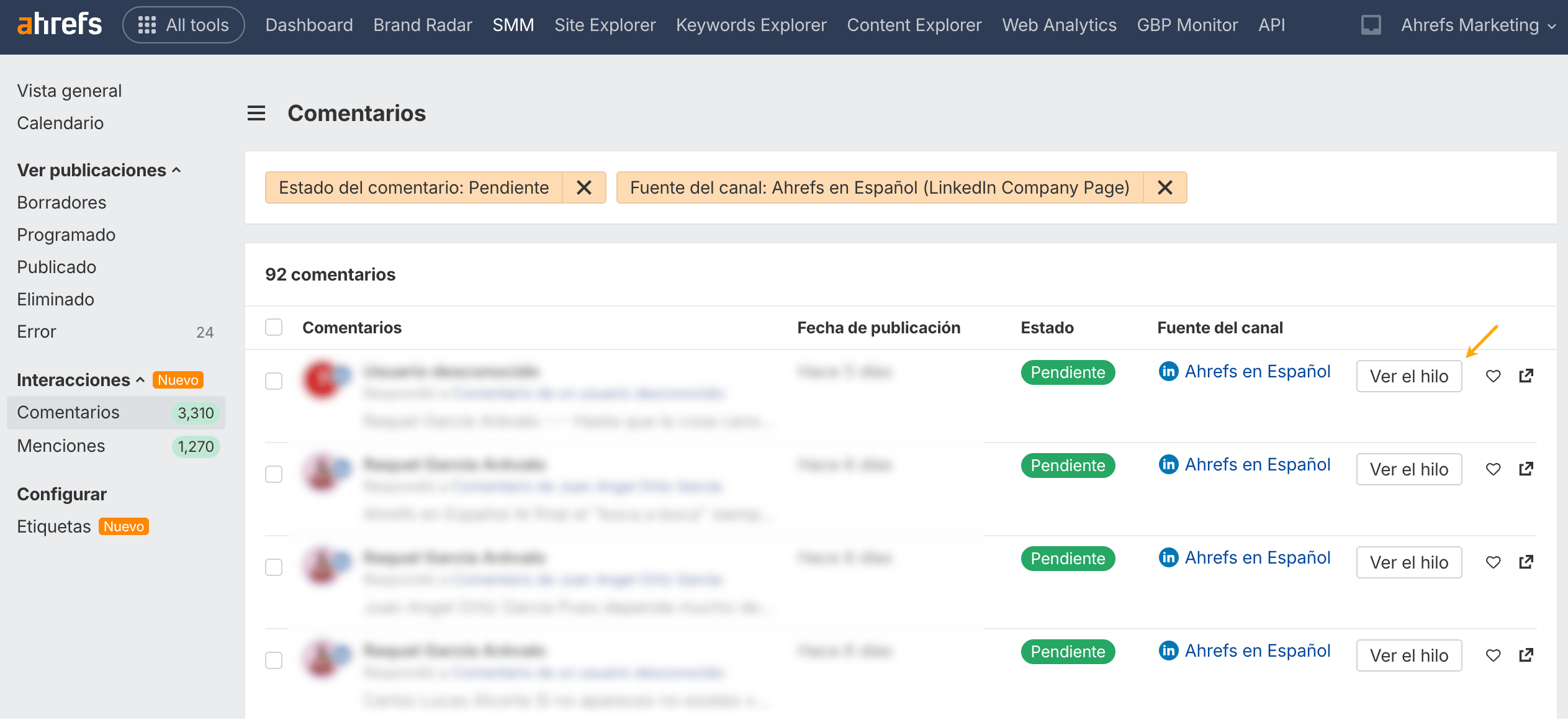Viewport: 1568px width, 720px height.
Task: Open Ahrefs en Español link in first row
Action: [x=1258, y=371]
